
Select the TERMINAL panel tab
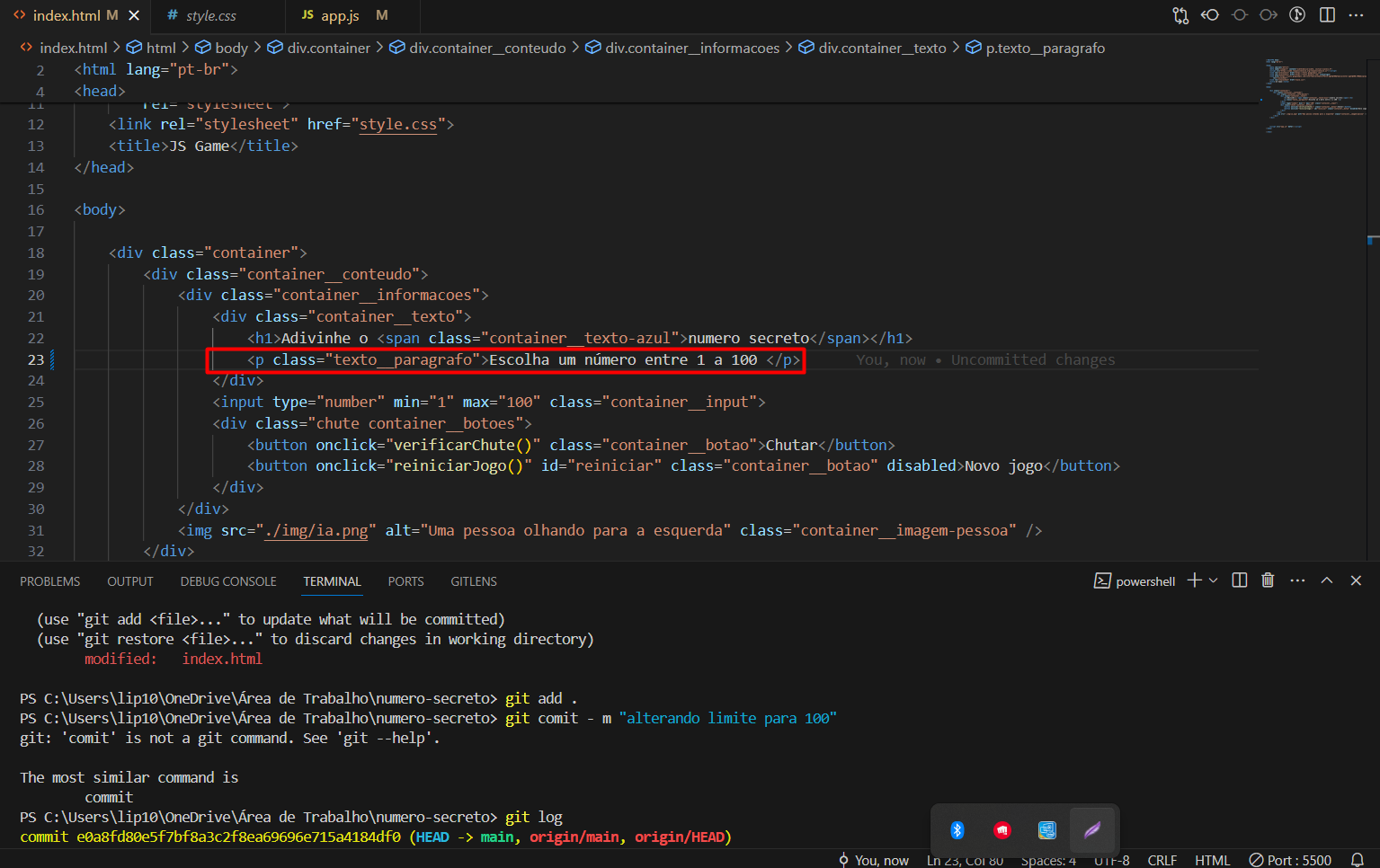(332, 581)
